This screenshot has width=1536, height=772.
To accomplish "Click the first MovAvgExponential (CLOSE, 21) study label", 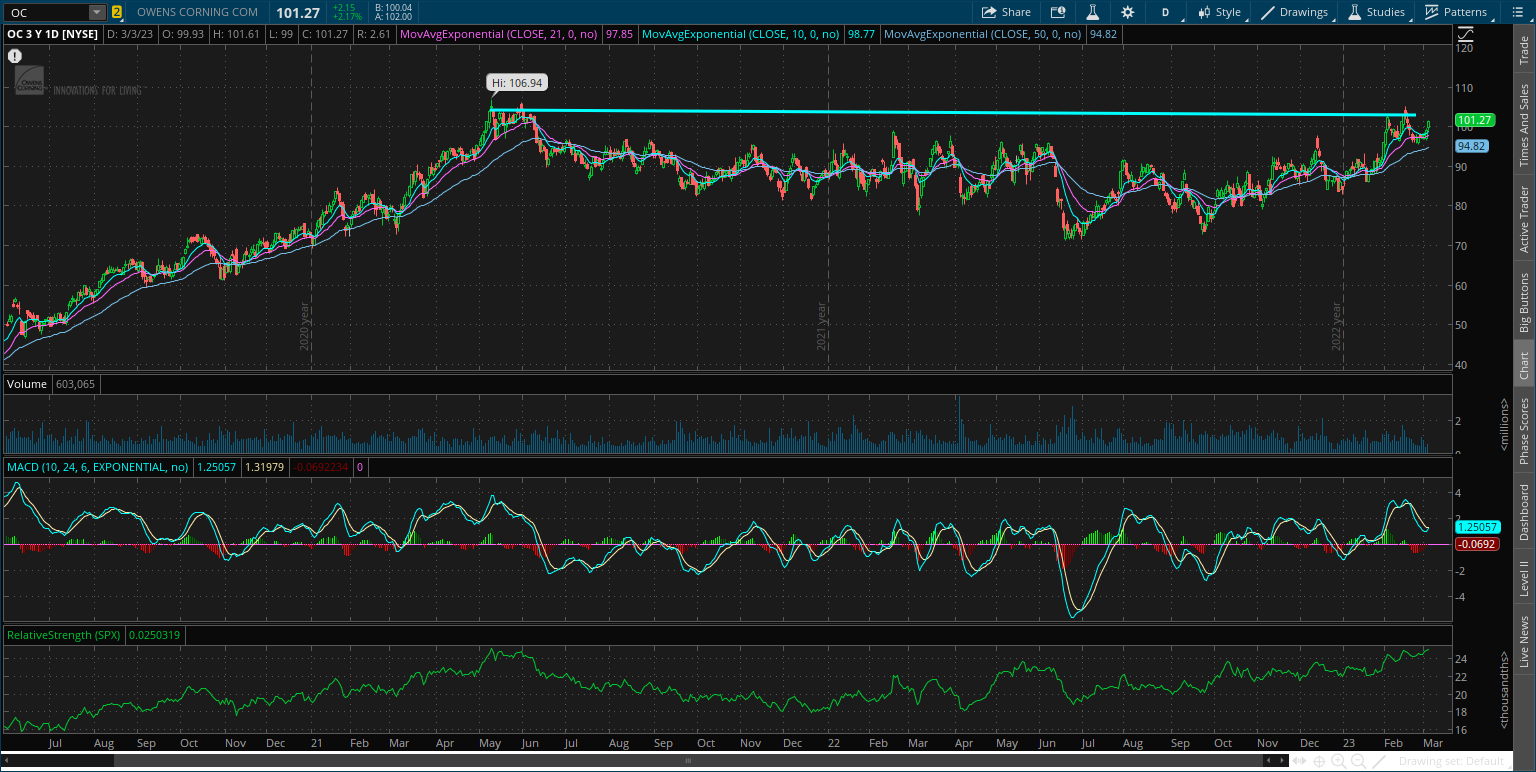I will click(500, 34).
